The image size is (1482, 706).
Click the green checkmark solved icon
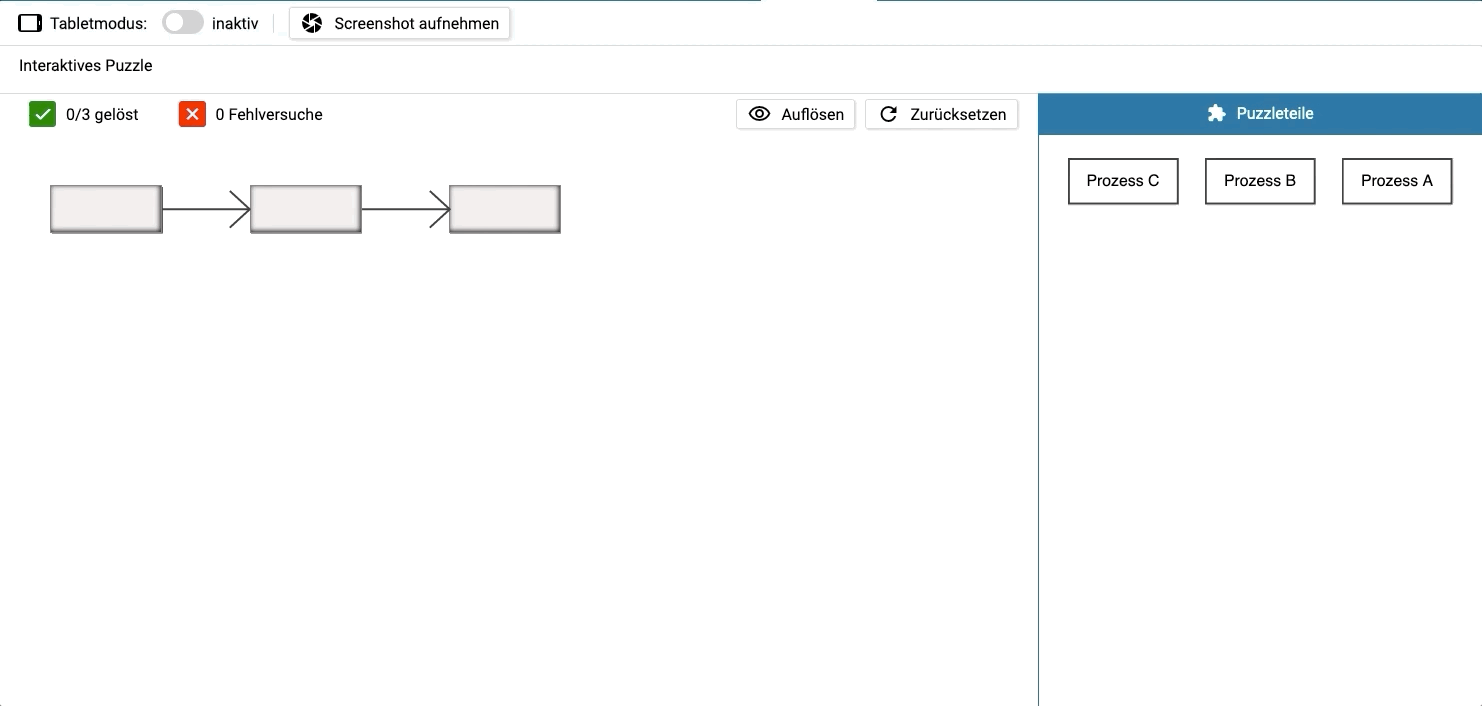(42, 114)
